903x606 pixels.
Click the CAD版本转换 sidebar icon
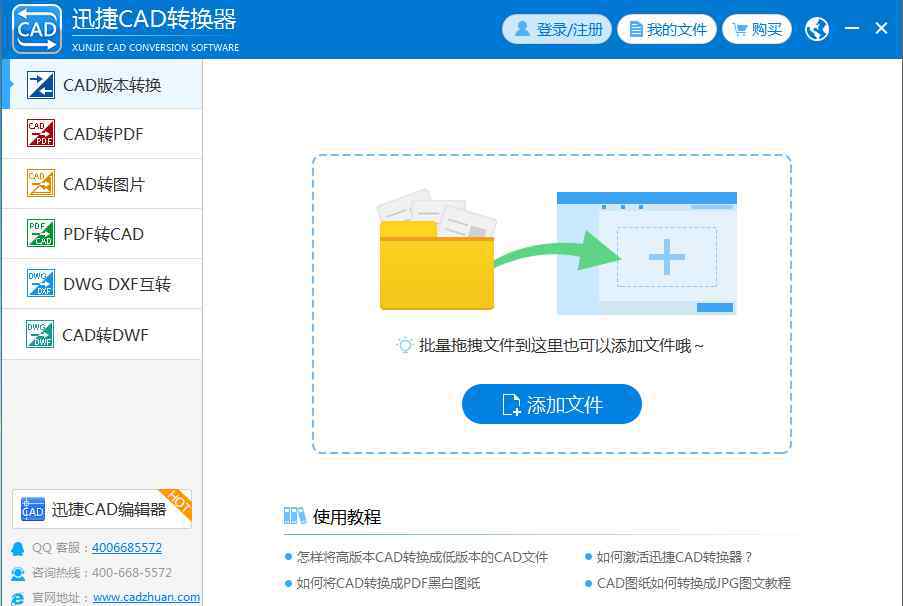(41, 85)
